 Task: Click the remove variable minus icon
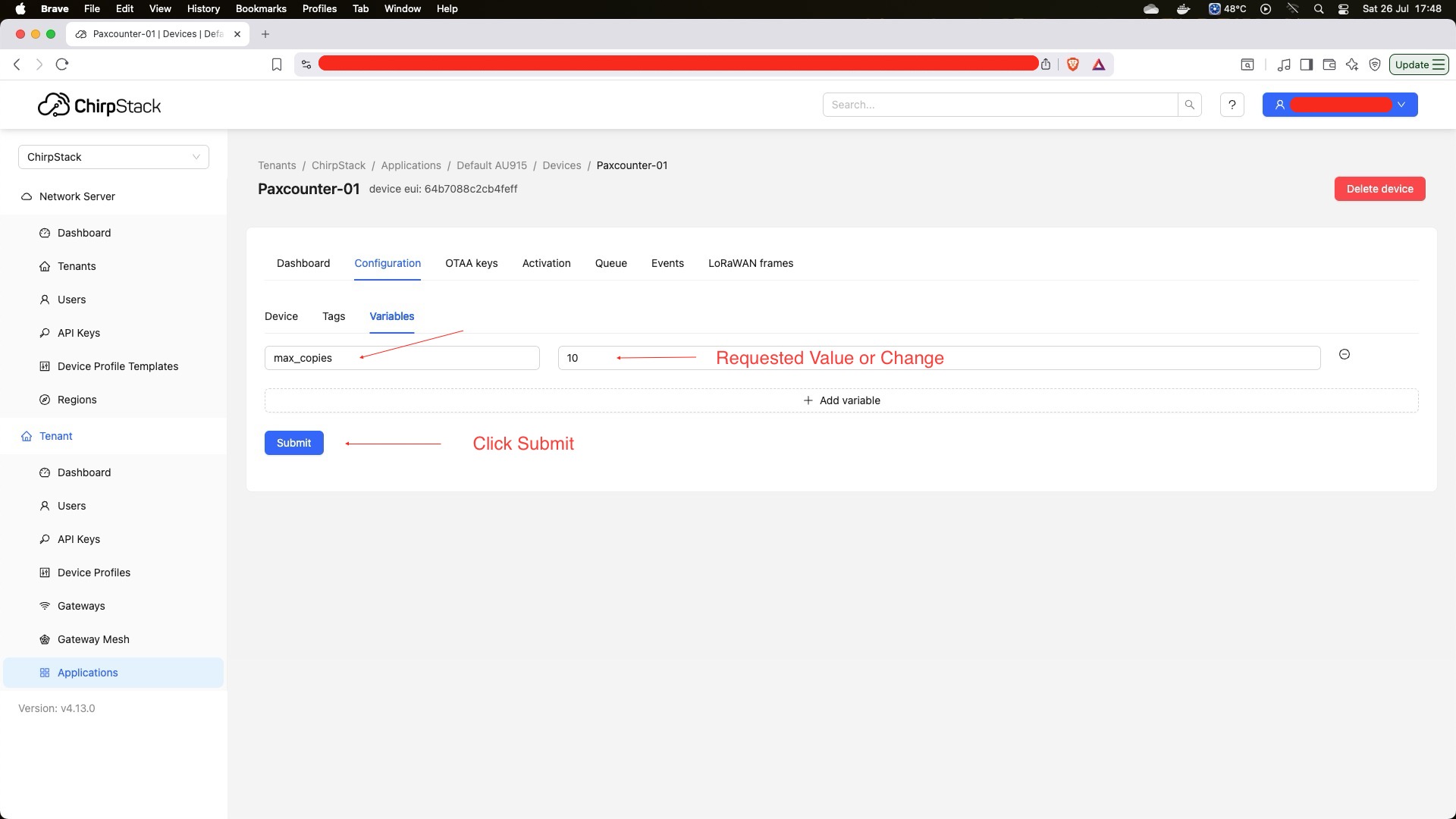coord(1344,354)
